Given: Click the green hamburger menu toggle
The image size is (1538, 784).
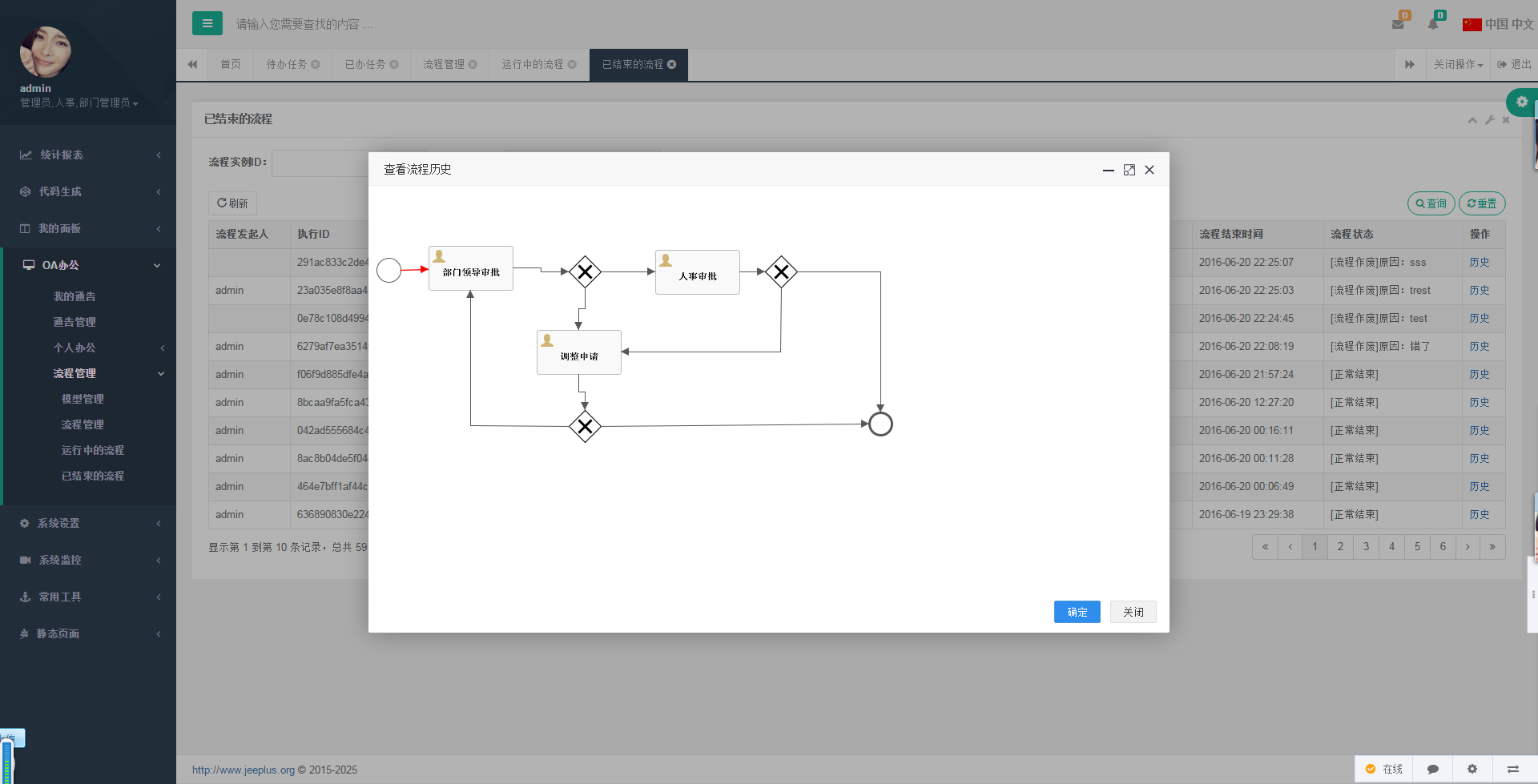Looking at the screenshot, I should [x=207, y=23].
